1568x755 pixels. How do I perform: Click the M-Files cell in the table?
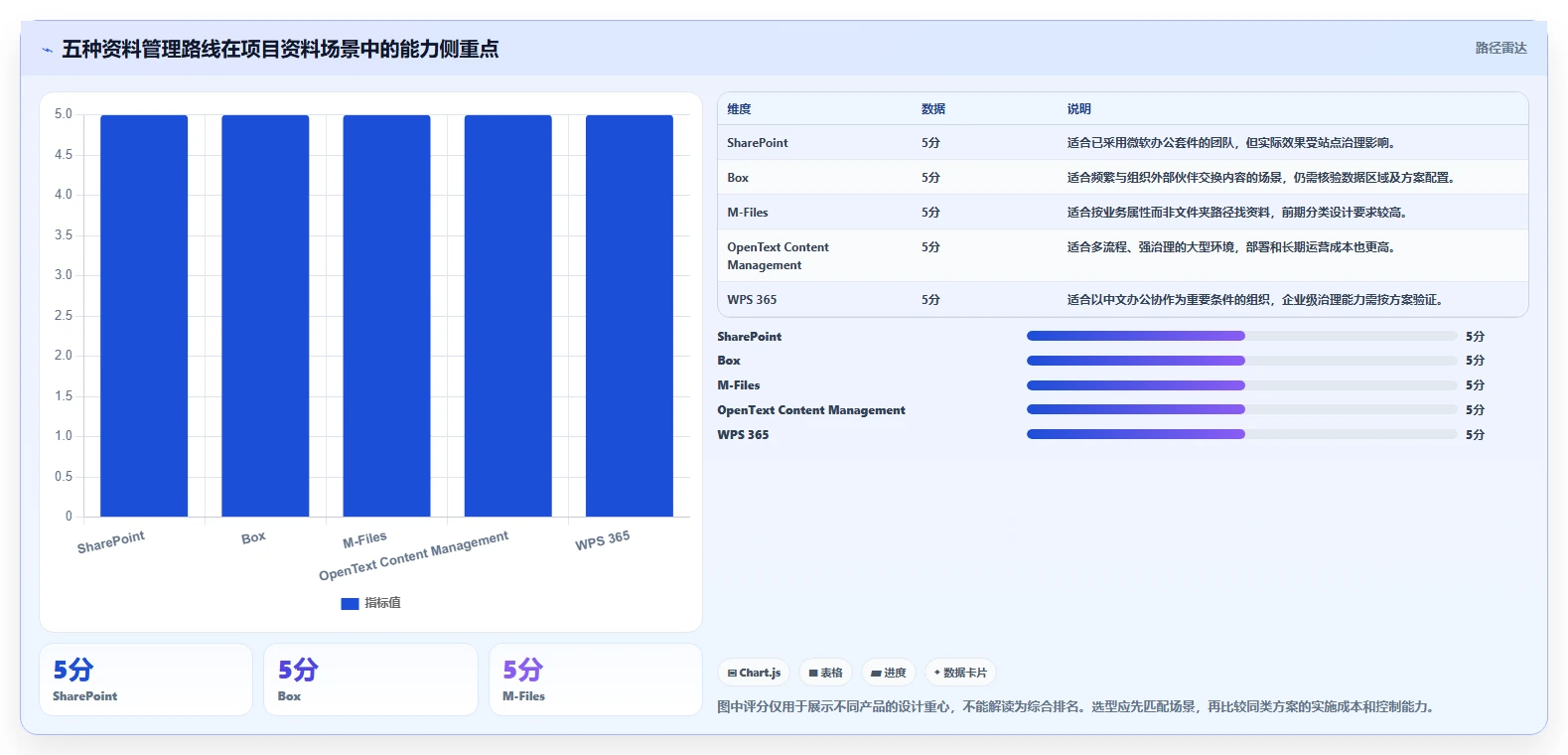[x=748, y=213]
